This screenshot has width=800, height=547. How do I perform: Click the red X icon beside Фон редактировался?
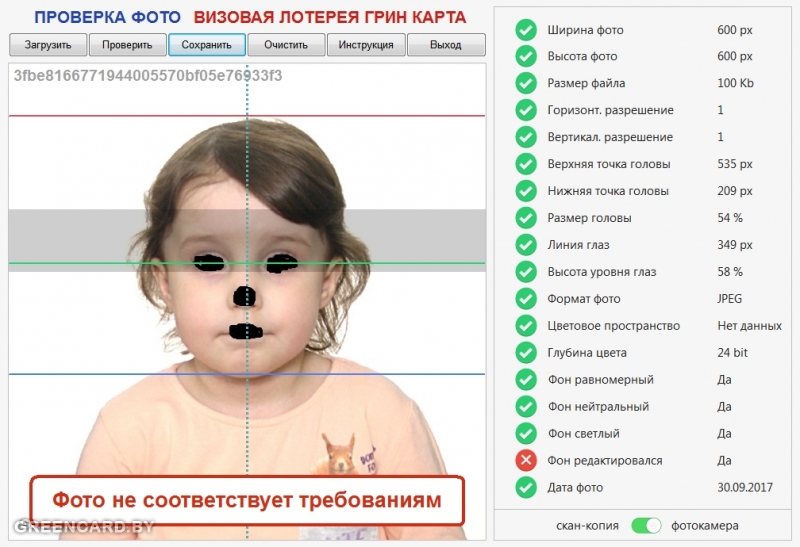click(x=526, y=461)
